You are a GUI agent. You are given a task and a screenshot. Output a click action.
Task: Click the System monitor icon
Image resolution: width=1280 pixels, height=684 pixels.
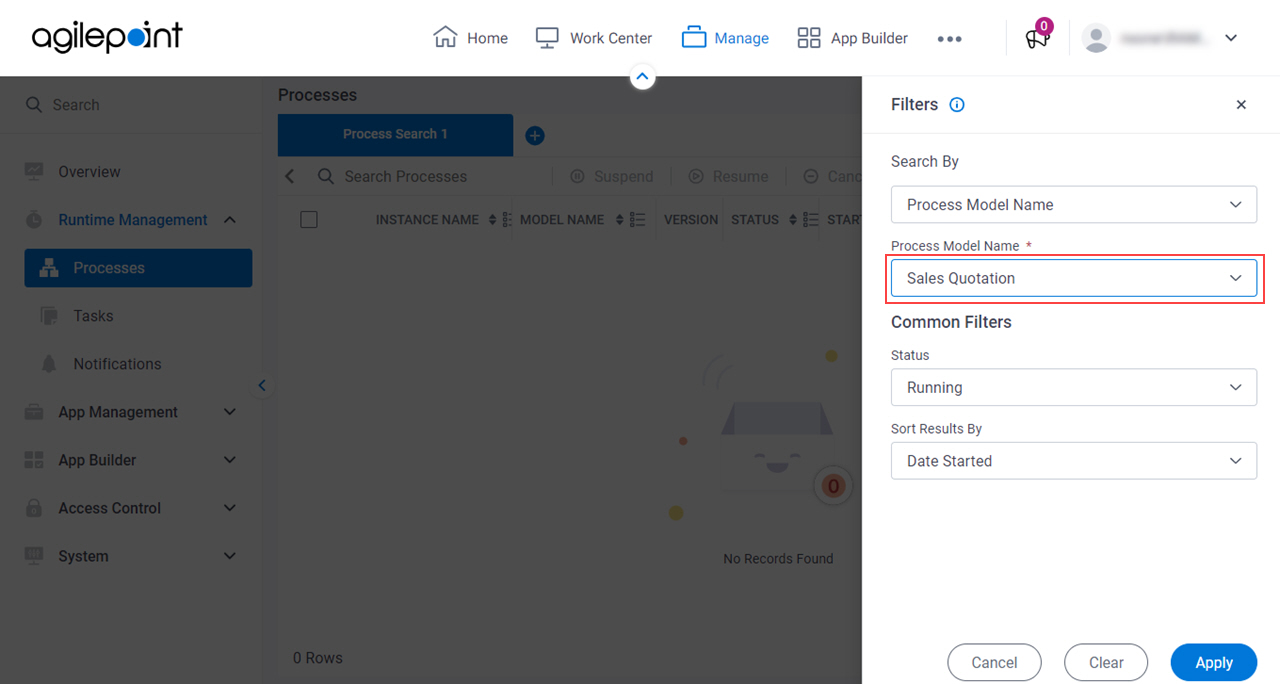pyautogui.click(x=34, y=555)
